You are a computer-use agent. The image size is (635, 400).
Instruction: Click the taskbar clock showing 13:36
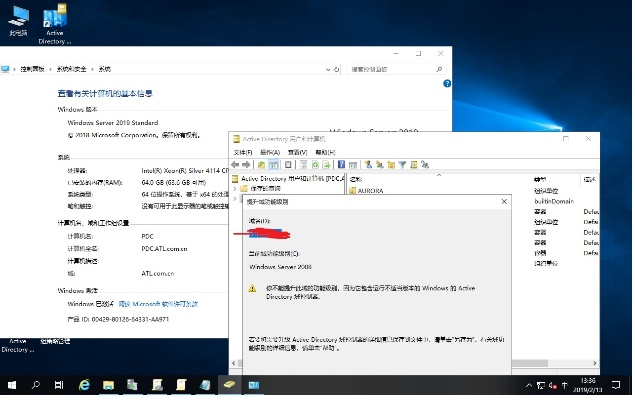(587, 385)
